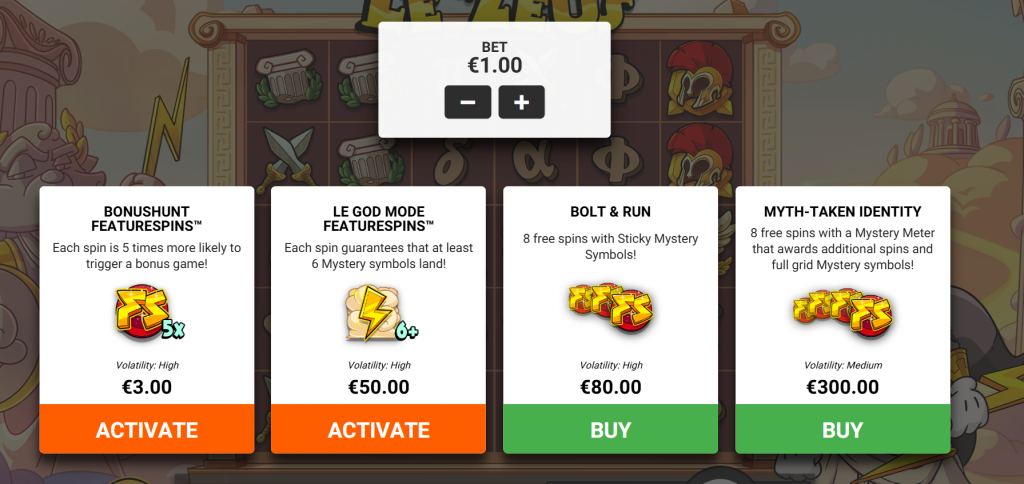The width and height of the screenshot is (1024, 484).
Task: Decrease the bet with the minus button
Action: 468,102
